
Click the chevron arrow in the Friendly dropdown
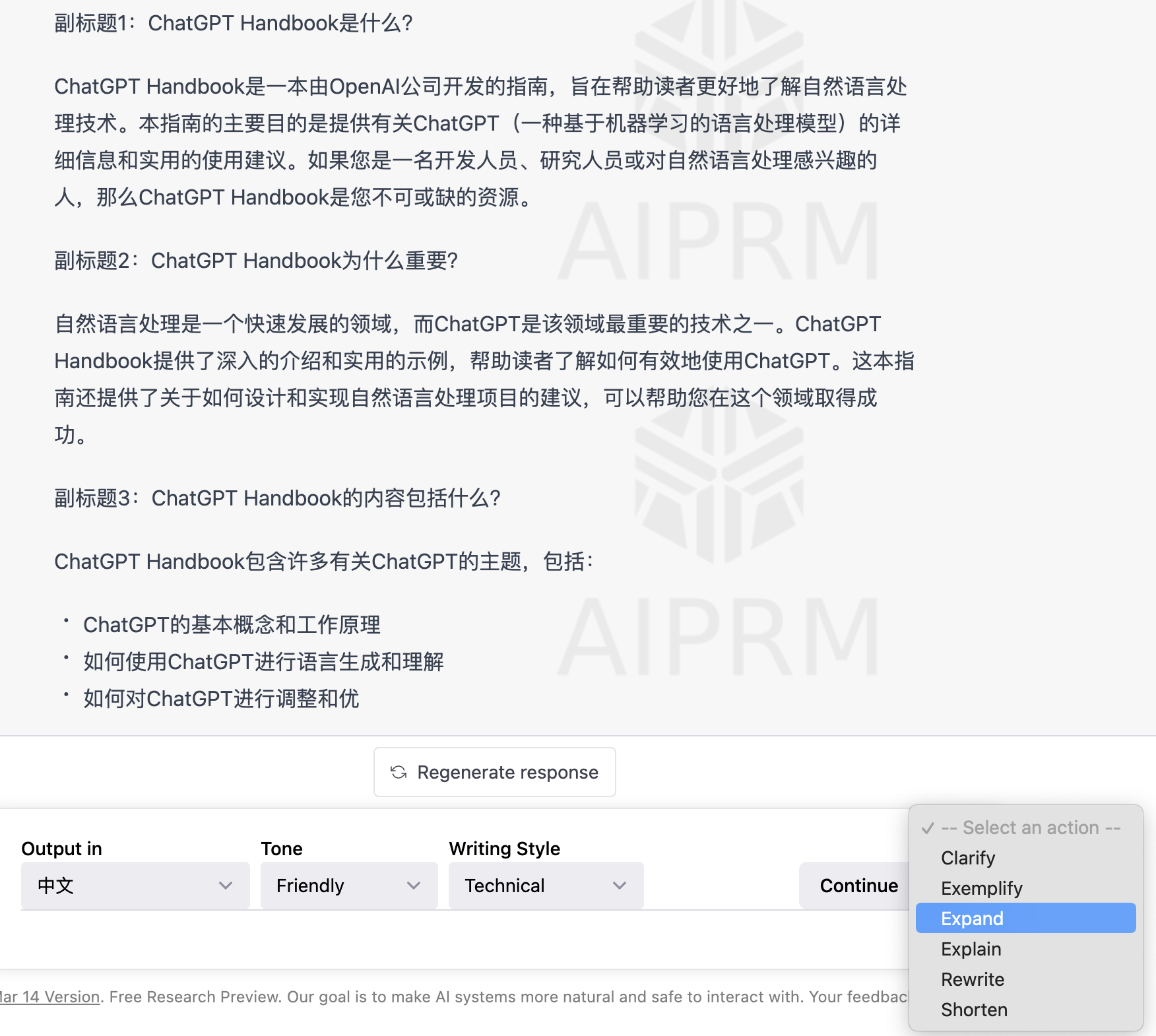pyautogui.click(x=414, y=886)
